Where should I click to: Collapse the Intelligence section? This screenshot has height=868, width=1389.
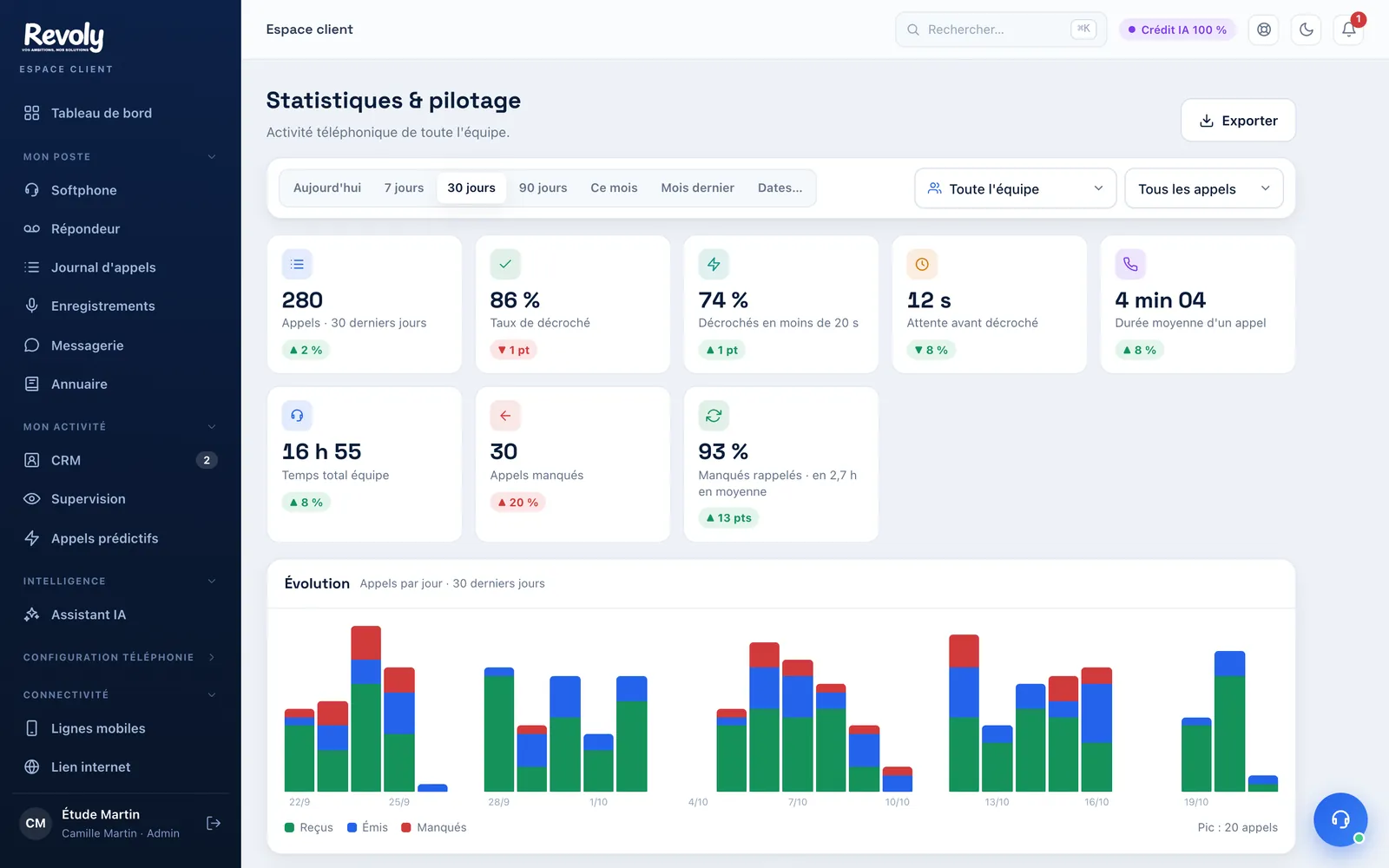coord(212,582)
